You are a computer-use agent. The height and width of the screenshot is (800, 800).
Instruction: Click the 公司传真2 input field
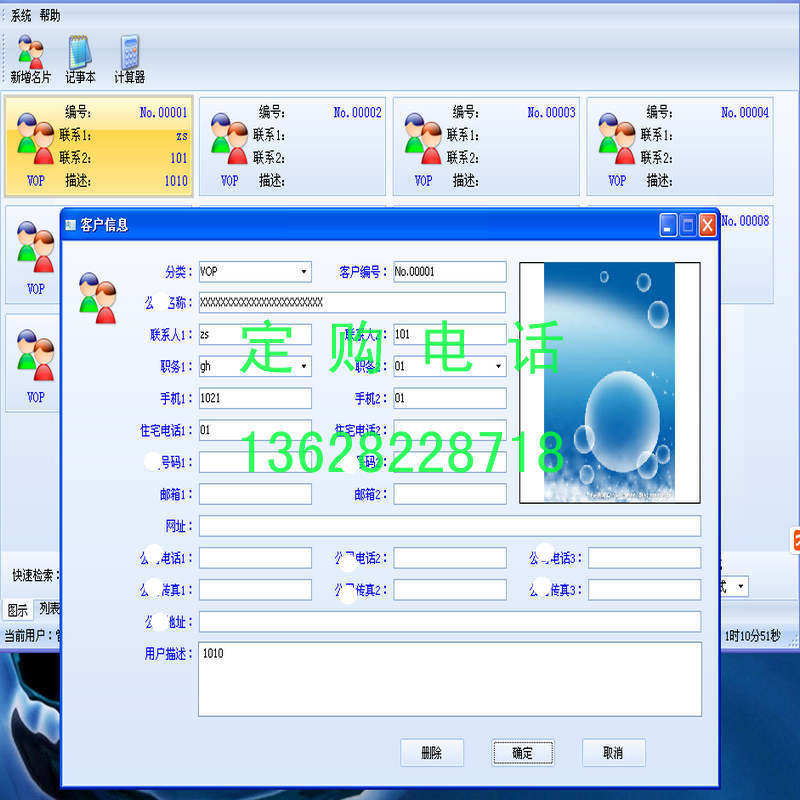point(449,590)
